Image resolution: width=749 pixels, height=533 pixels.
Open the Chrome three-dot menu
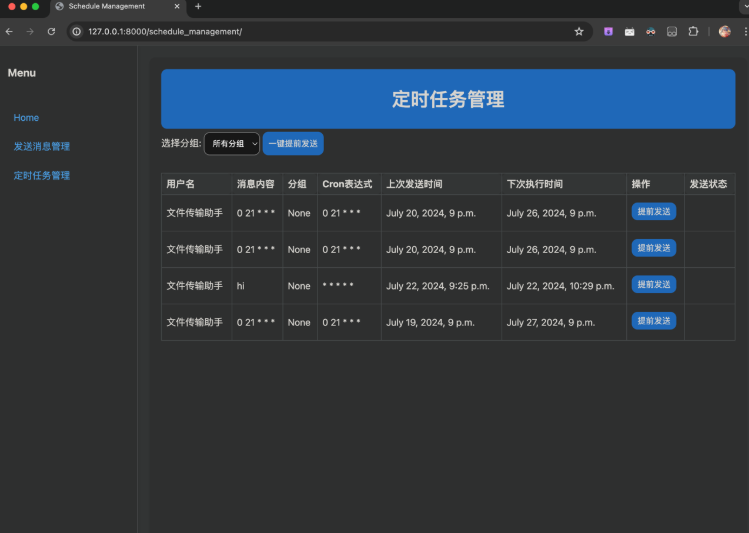[745, 32]
